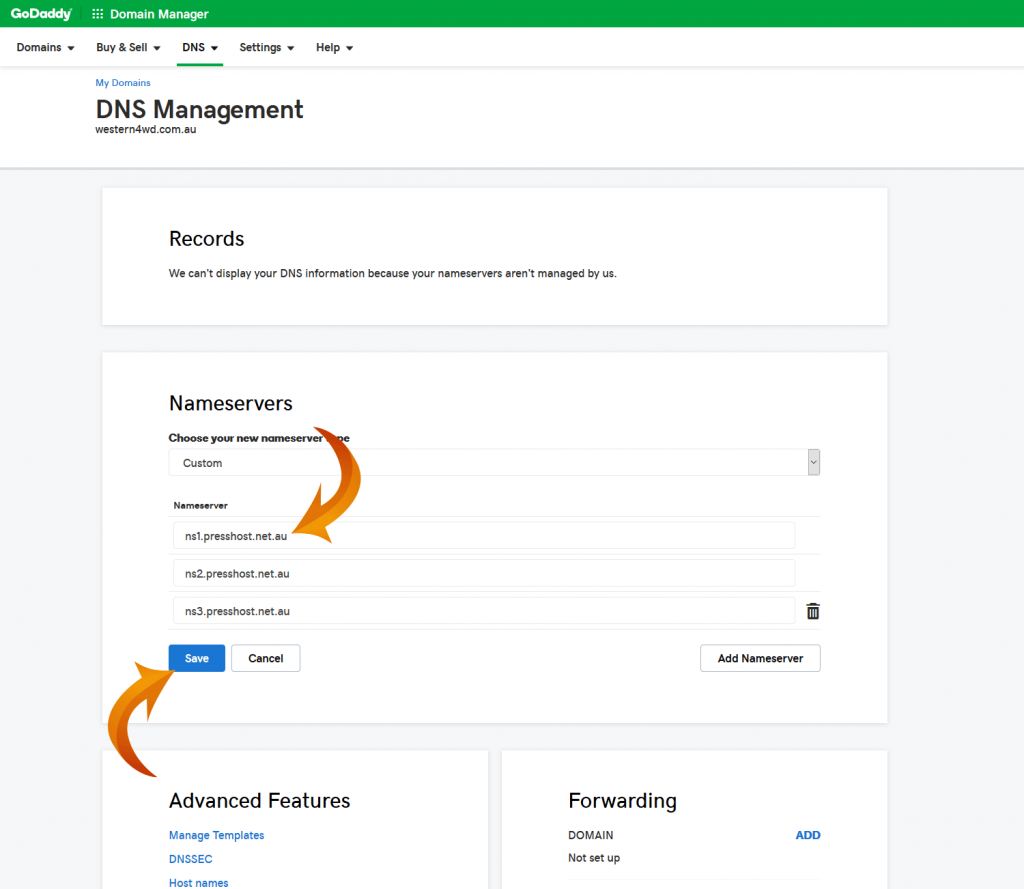The width and height of the screenshot is (1024, 889).
Task: Click the Nameservers section heading
Action: pyautogui.click(x=231, y=404)
